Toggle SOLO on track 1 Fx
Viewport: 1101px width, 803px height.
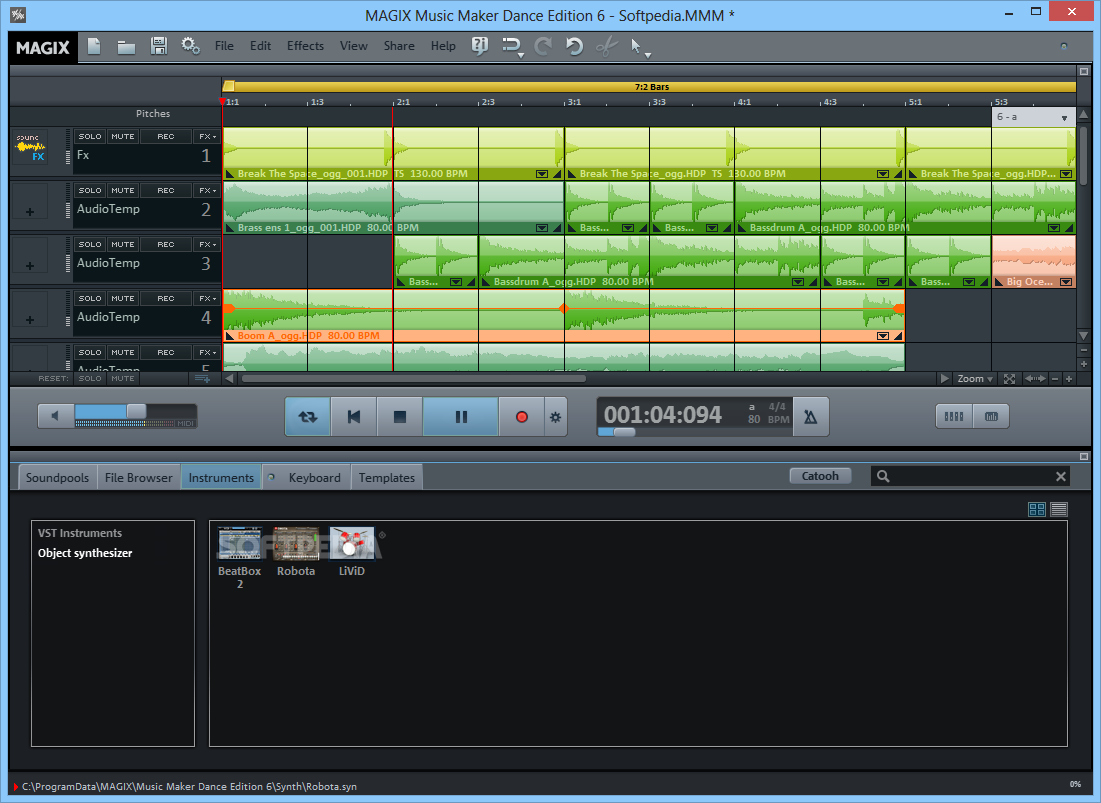(x=90, y=136)
